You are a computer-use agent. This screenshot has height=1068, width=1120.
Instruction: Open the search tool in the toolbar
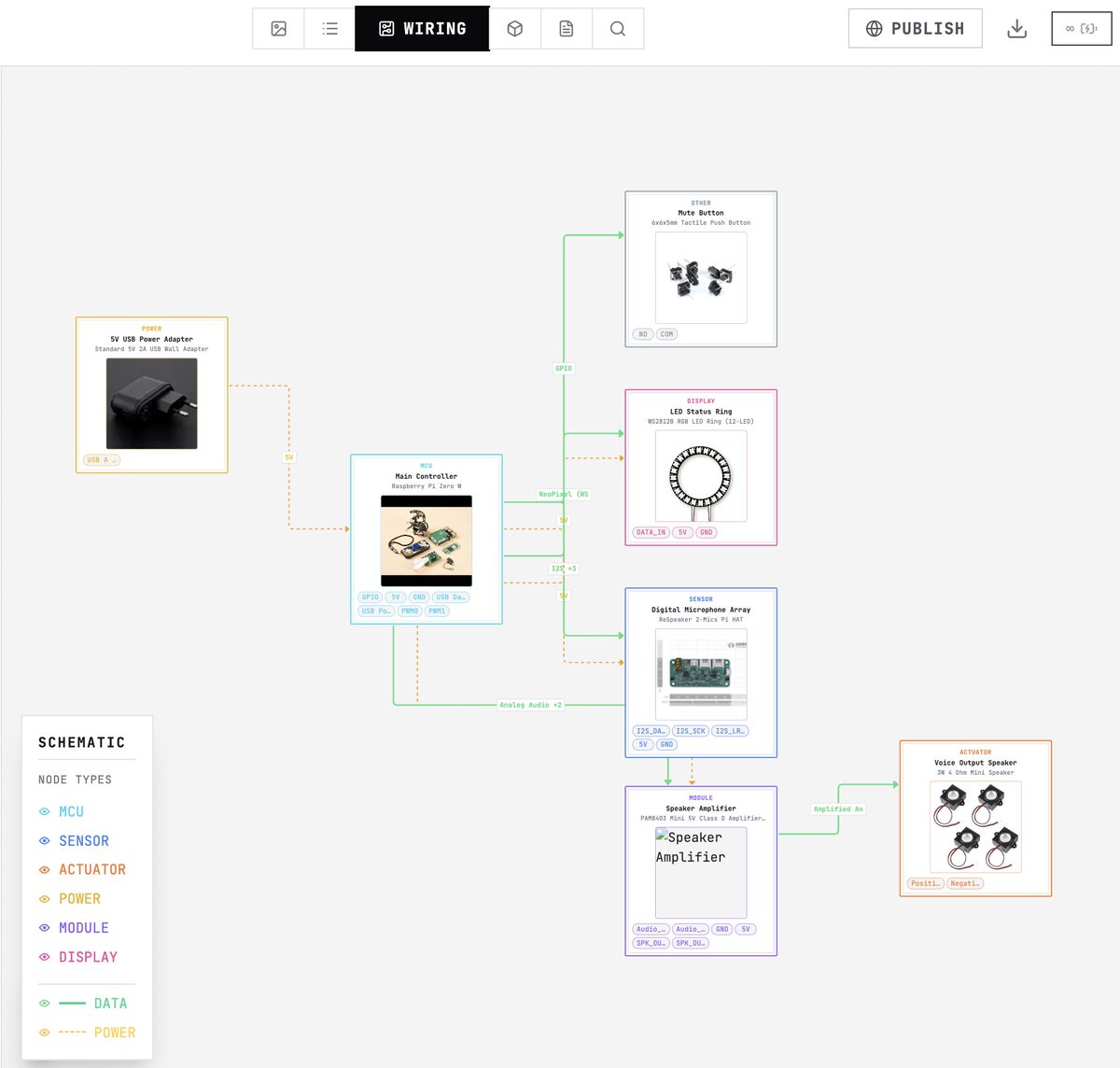click(x=618, y=29)
